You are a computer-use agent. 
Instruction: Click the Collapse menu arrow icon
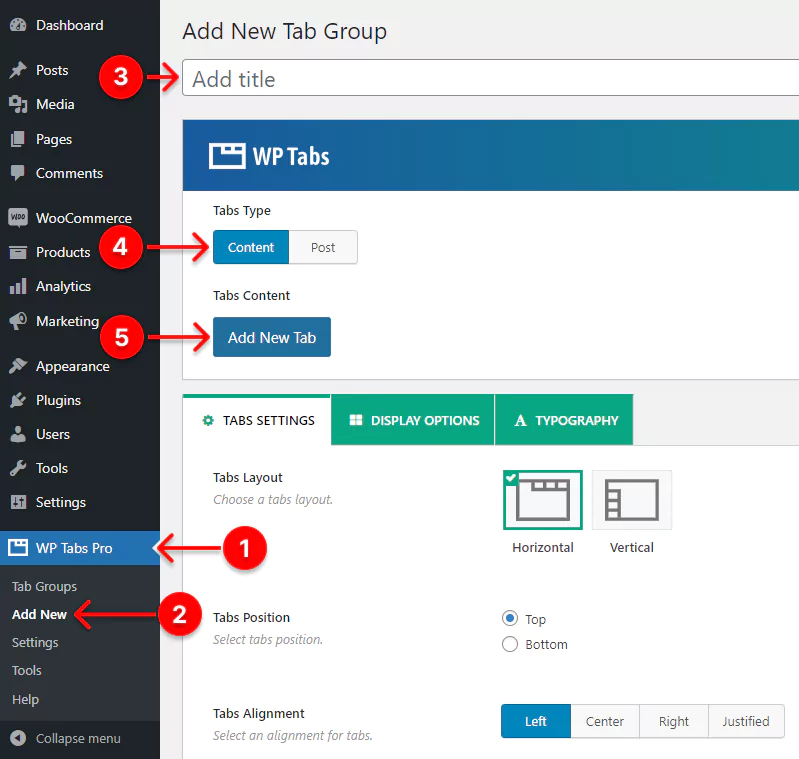pos(18,738)
